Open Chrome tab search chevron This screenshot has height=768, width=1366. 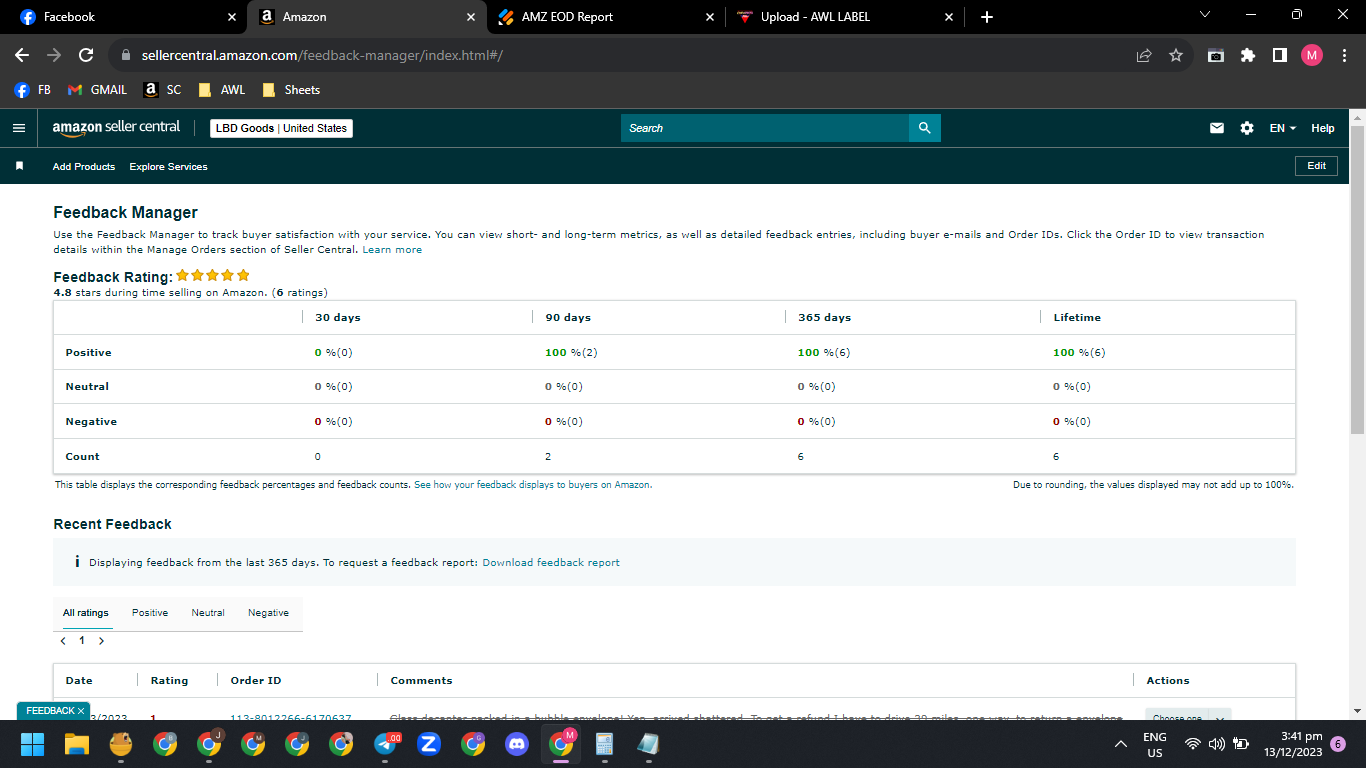pos(1204,15)
